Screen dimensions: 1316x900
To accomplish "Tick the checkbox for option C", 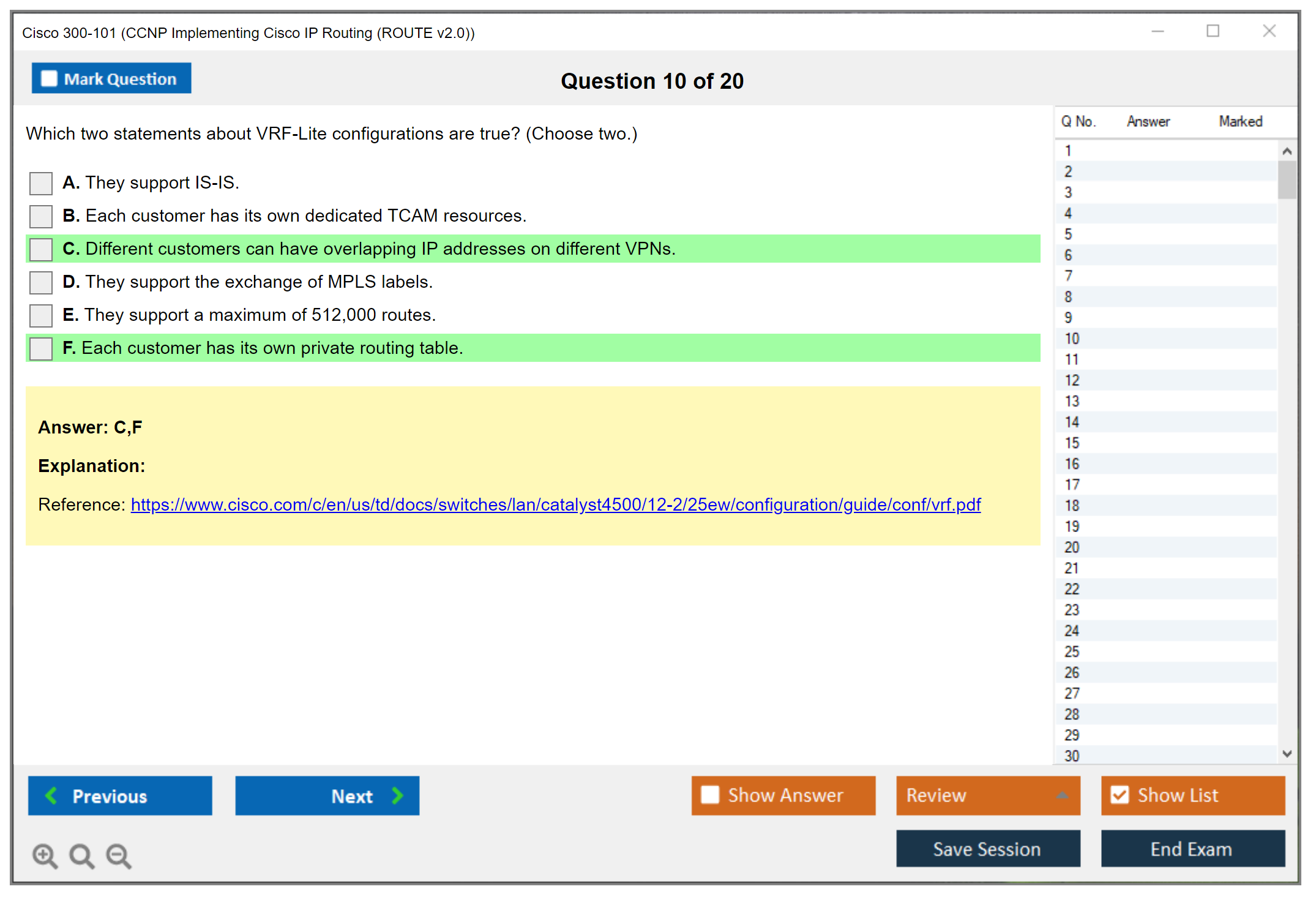I will (x=41, y=249).
